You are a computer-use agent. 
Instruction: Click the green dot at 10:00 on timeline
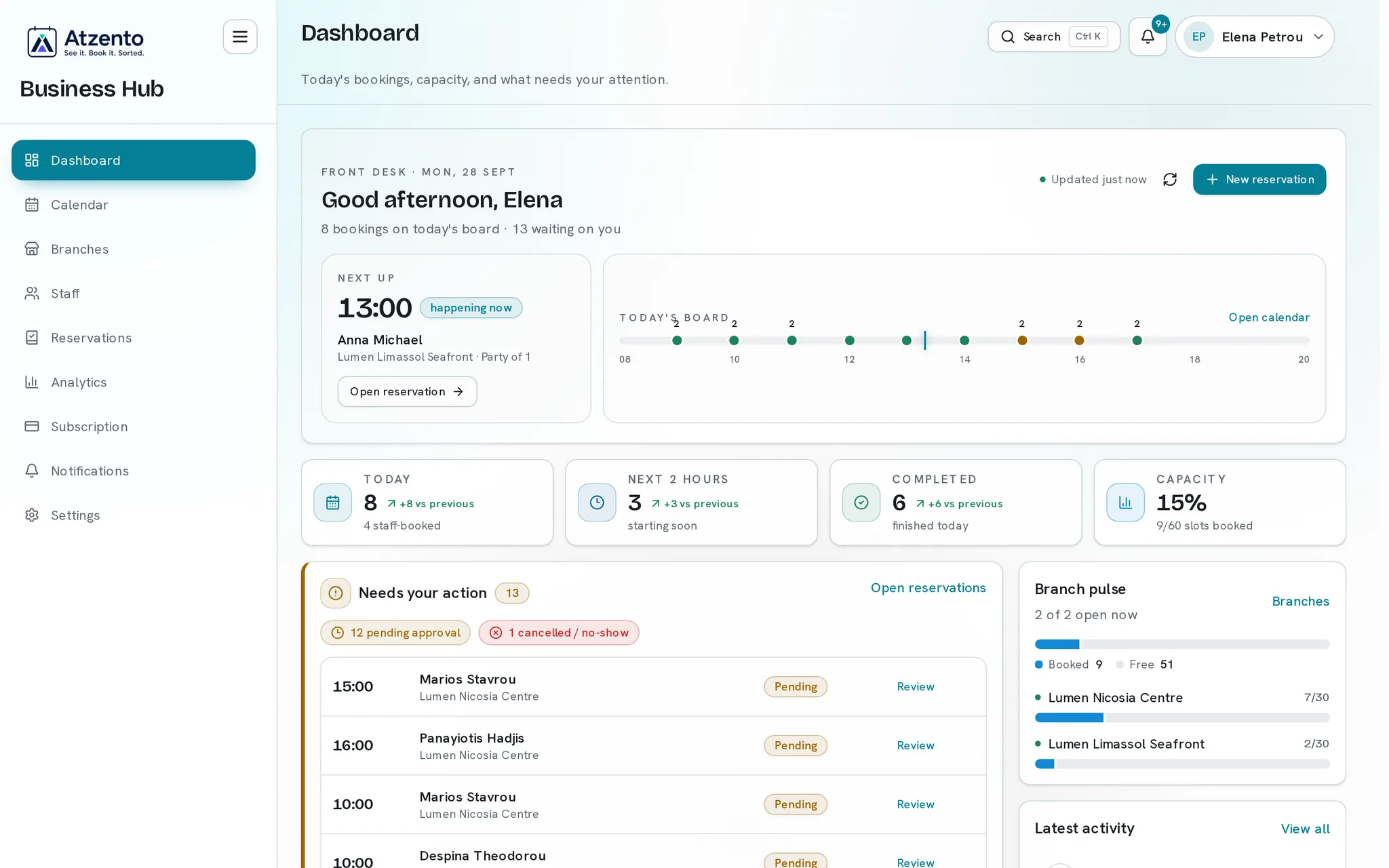click(x=734, y=340)
